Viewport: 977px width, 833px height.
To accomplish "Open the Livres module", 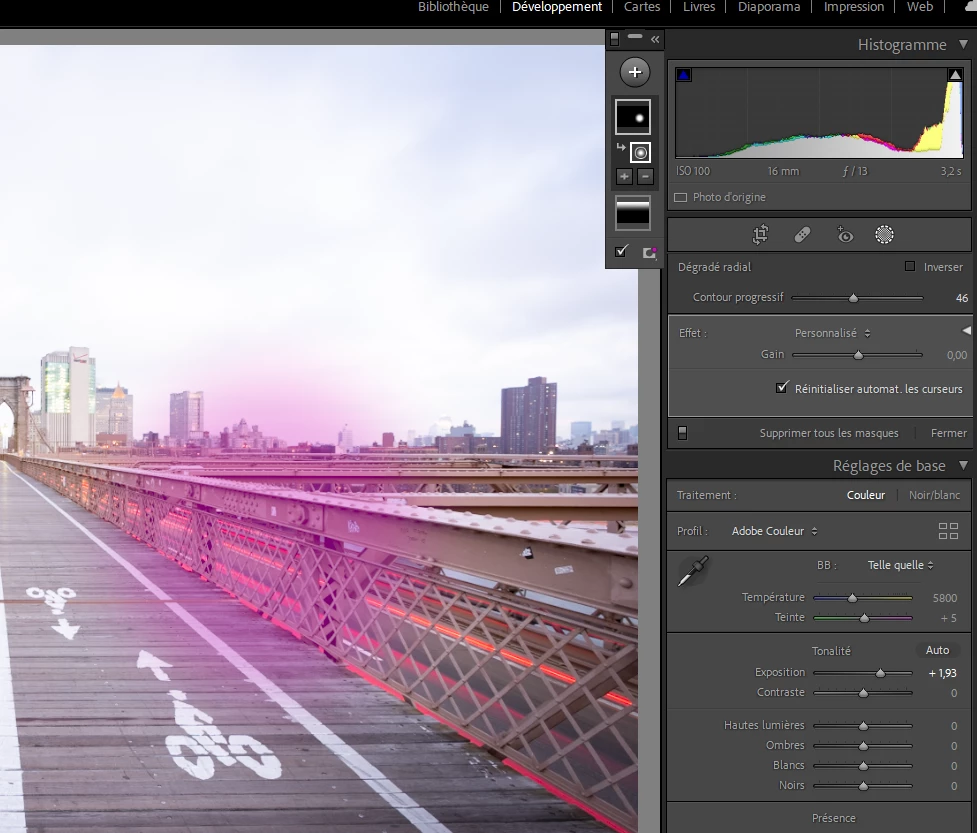I will point(698,7).
